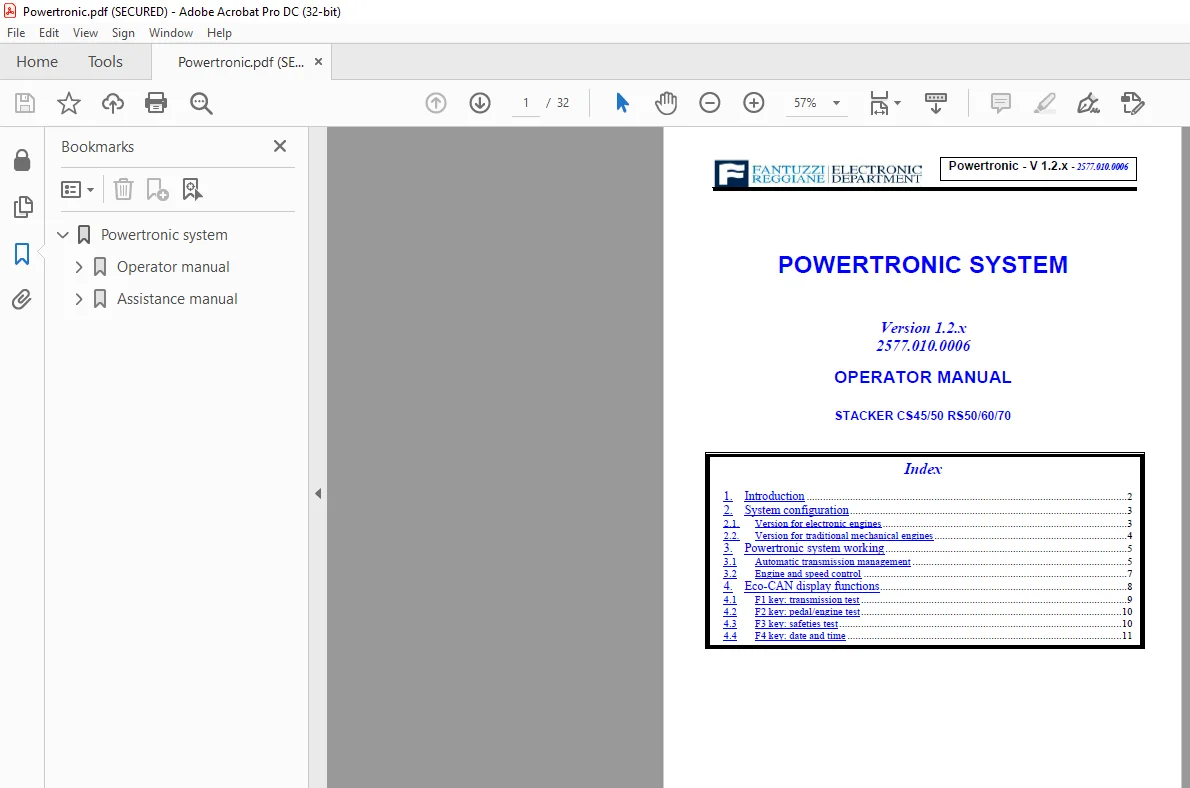This screenshot has height=788, width=1190.
Task: Open the sign document pen tool
Action: (1088, 103)
